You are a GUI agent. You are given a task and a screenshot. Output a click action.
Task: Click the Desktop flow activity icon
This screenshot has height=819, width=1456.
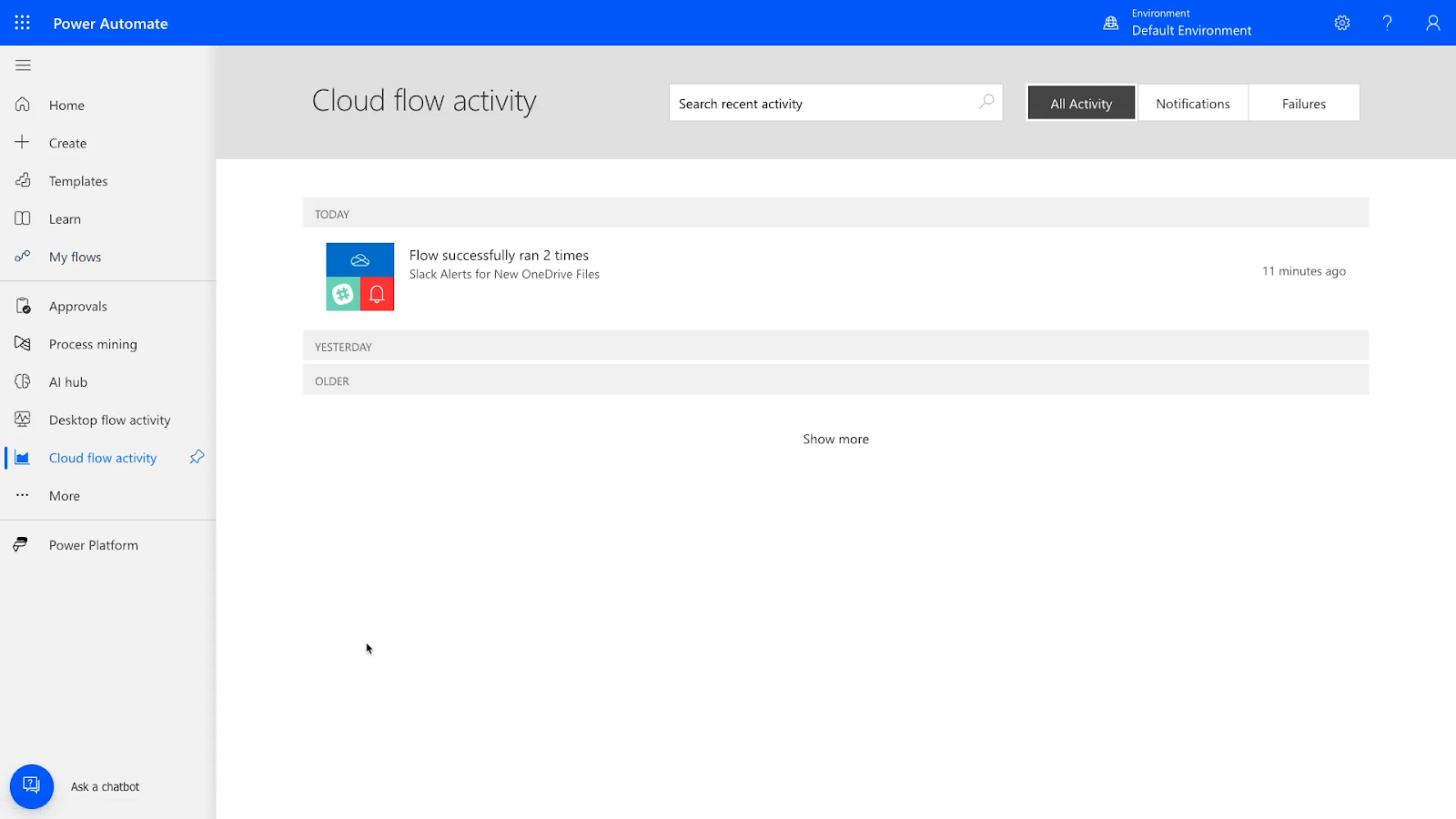coord(23,420)
